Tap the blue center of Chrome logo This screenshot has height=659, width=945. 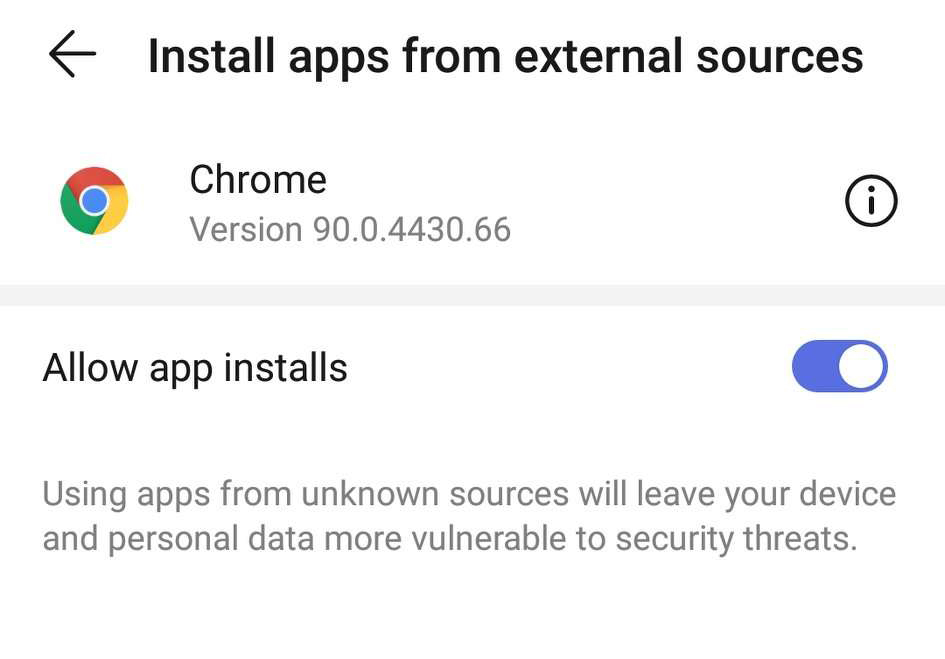pyautogui.click(x=94, y=201)
